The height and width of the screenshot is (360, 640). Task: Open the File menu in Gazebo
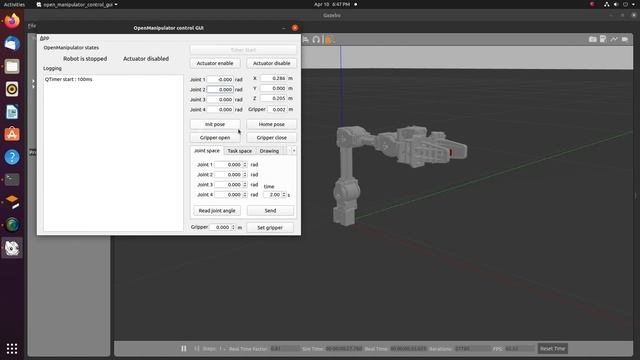tap(32, 26)
